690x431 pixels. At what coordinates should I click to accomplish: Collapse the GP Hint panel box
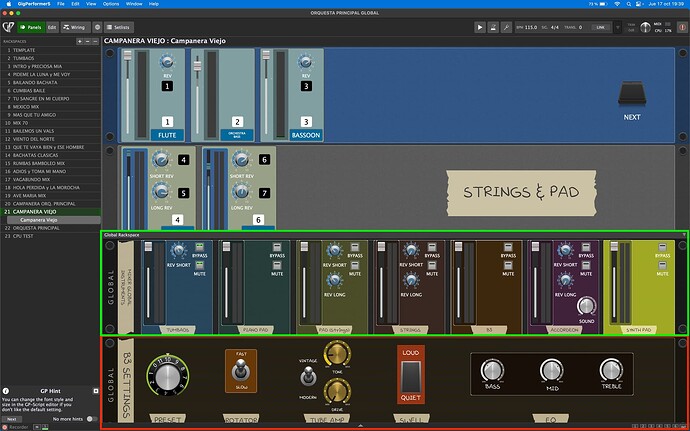pyautogui.click(x=96, y=391)
